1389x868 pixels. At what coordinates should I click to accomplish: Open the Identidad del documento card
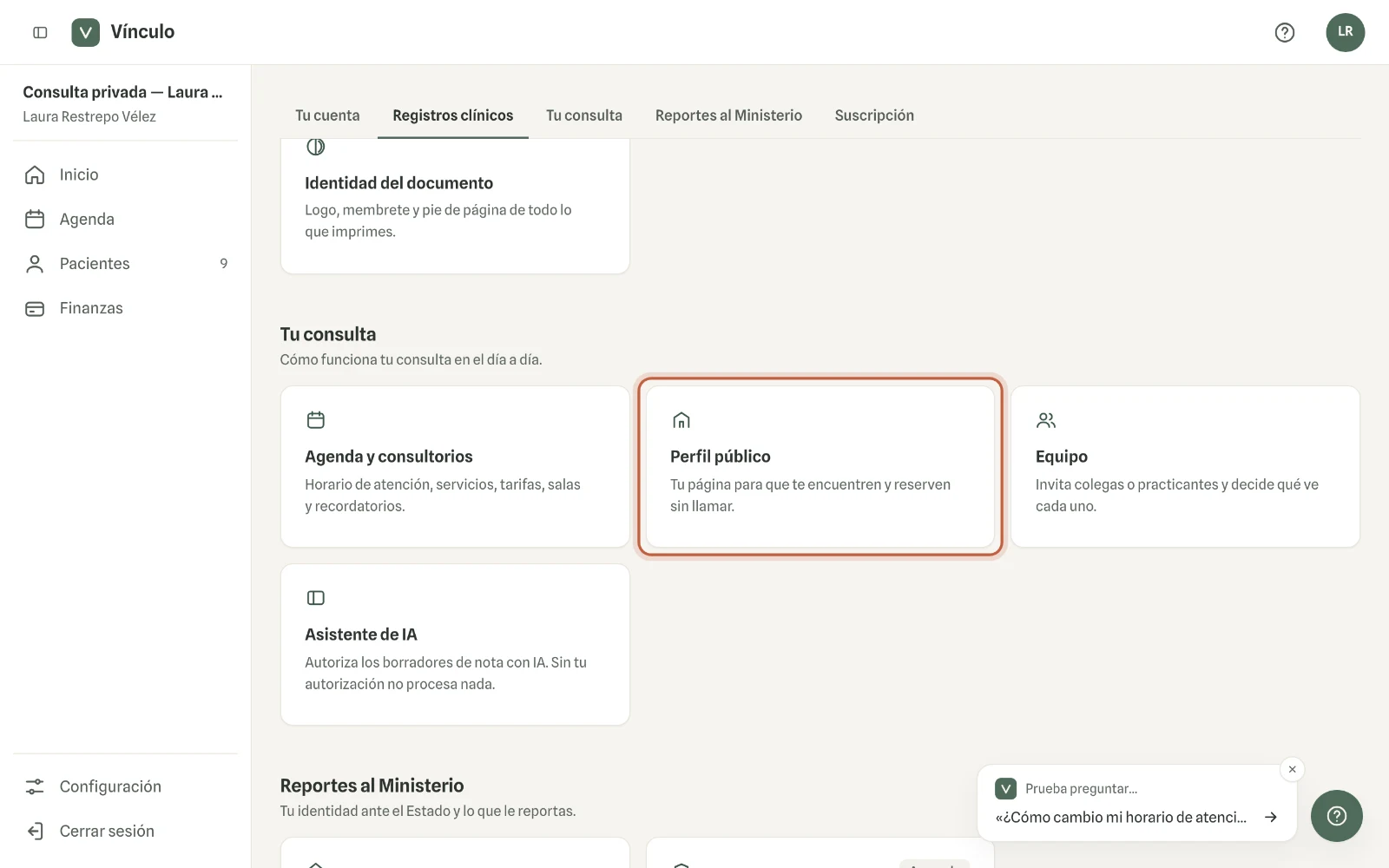pyautogui.click(x=455, y=206)
